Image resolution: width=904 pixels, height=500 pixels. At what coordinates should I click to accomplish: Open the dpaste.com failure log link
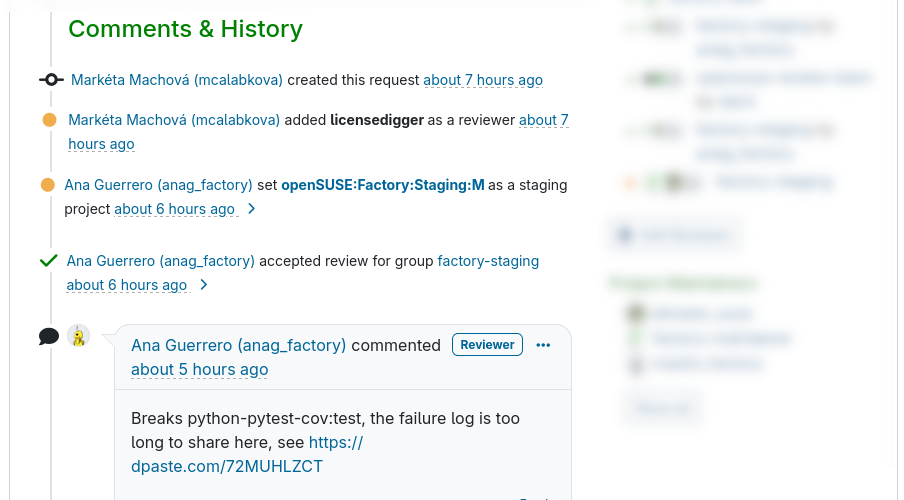pos(227,466)
